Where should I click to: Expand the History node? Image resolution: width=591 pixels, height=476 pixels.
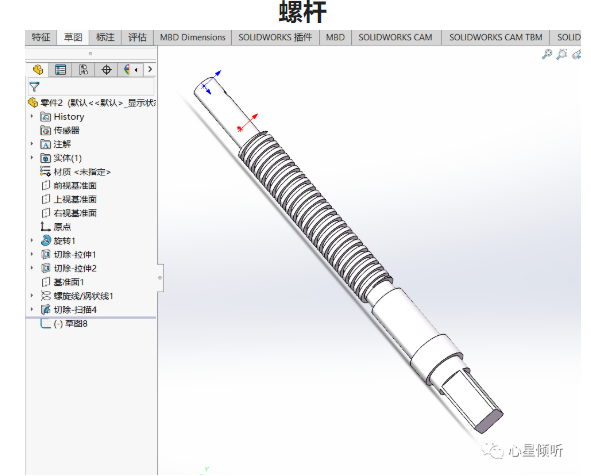32,116
